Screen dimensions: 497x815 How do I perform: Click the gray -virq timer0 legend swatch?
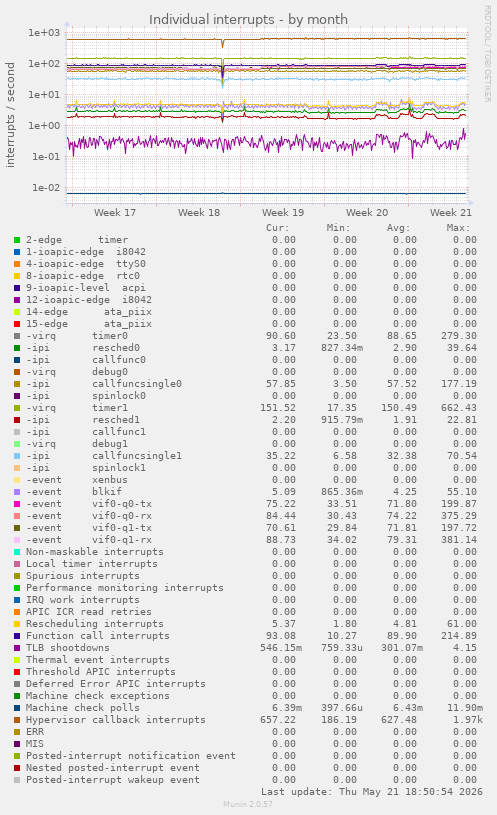click(x=17, y=336)
